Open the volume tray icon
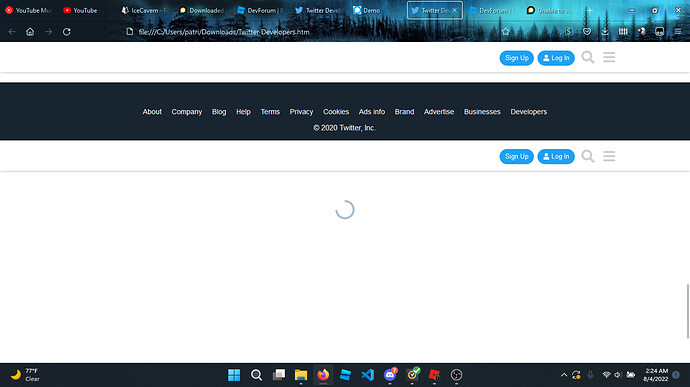This screenshot has width=690, height=387. [618, 375]
